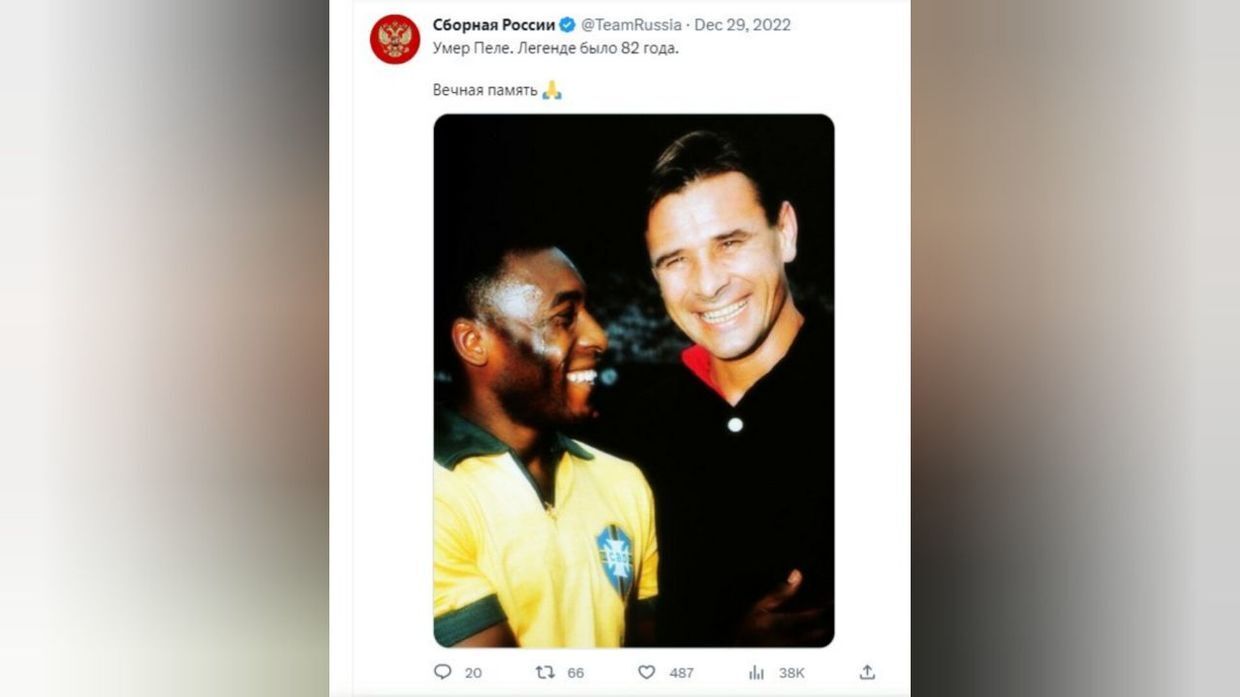Open the Dec 29, 2022 timestamp
The height and width of the screenshot is (697, 1240).
[742, 25]
